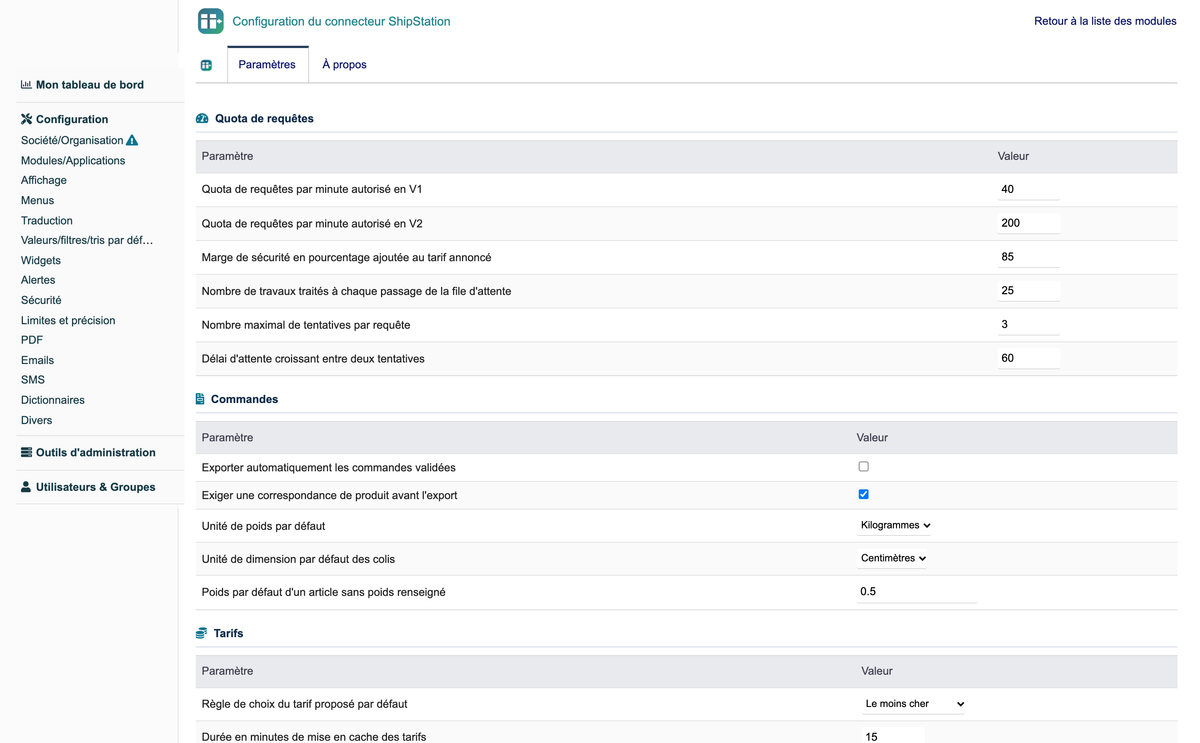Click the gauge icon beside Quota de requêtes
This screenshot has height=743, width=1200.
tap(202, 118)
